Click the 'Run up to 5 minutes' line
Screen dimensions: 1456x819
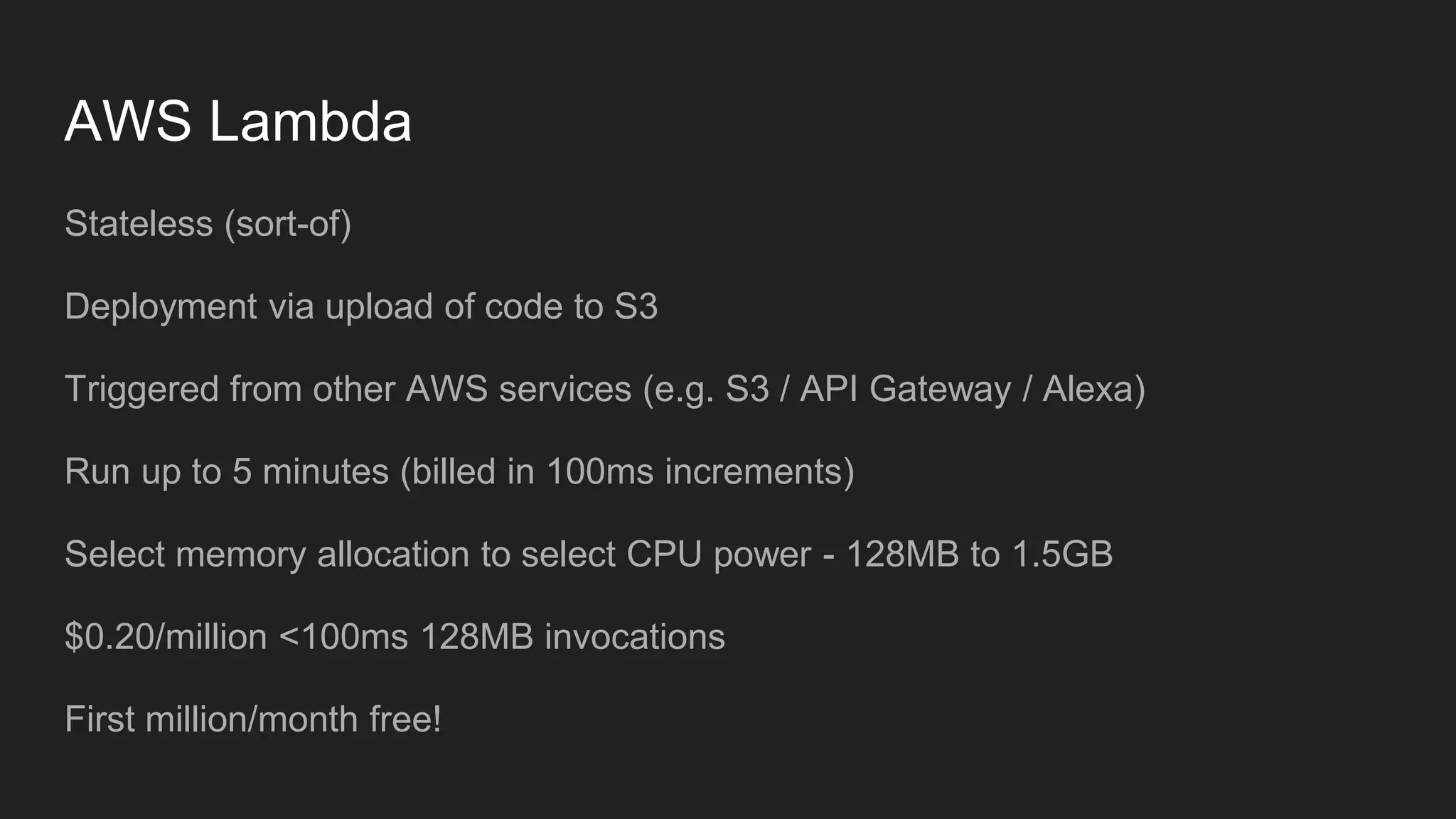(459, 471)
